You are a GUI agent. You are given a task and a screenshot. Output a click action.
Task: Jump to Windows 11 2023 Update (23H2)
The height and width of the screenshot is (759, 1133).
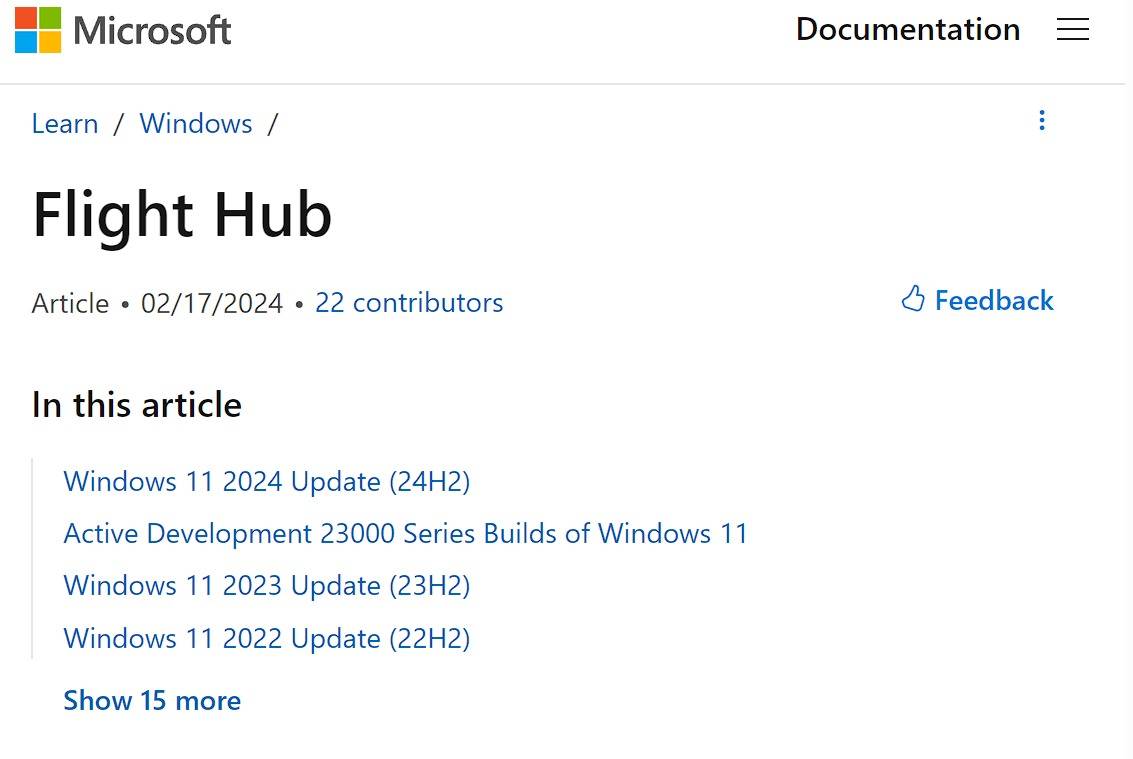pyautogui.click(x=267, y=586)
